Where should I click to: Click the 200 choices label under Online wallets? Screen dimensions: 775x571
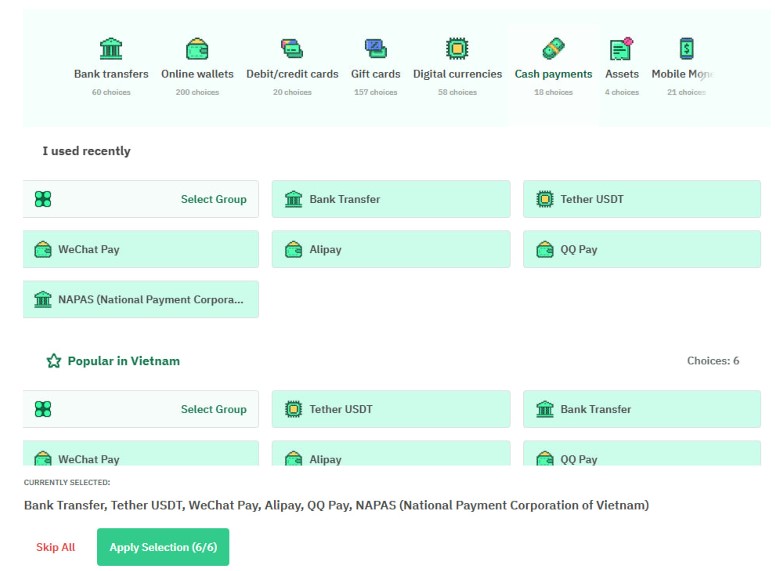pos(197,92)
